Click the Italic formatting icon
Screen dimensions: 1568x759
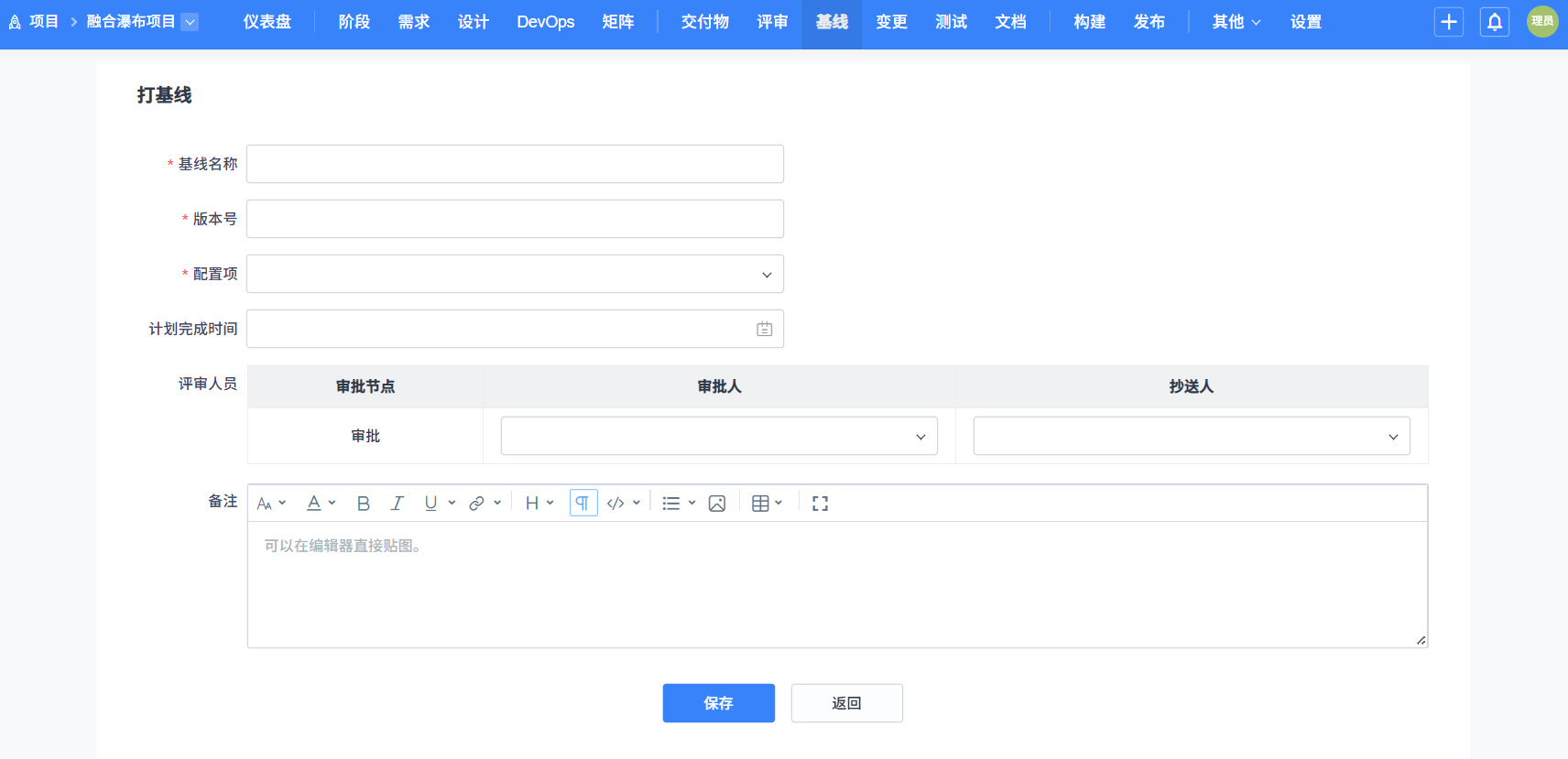coord(397,504)
